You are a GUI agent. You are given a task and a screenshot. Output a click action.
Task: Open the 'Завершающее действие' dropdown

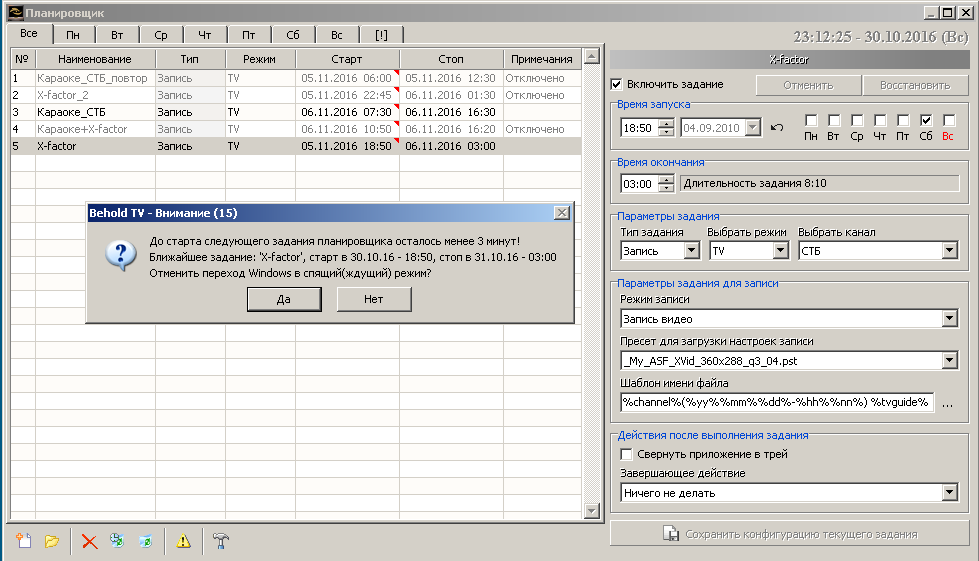click(x=949, y=493)
